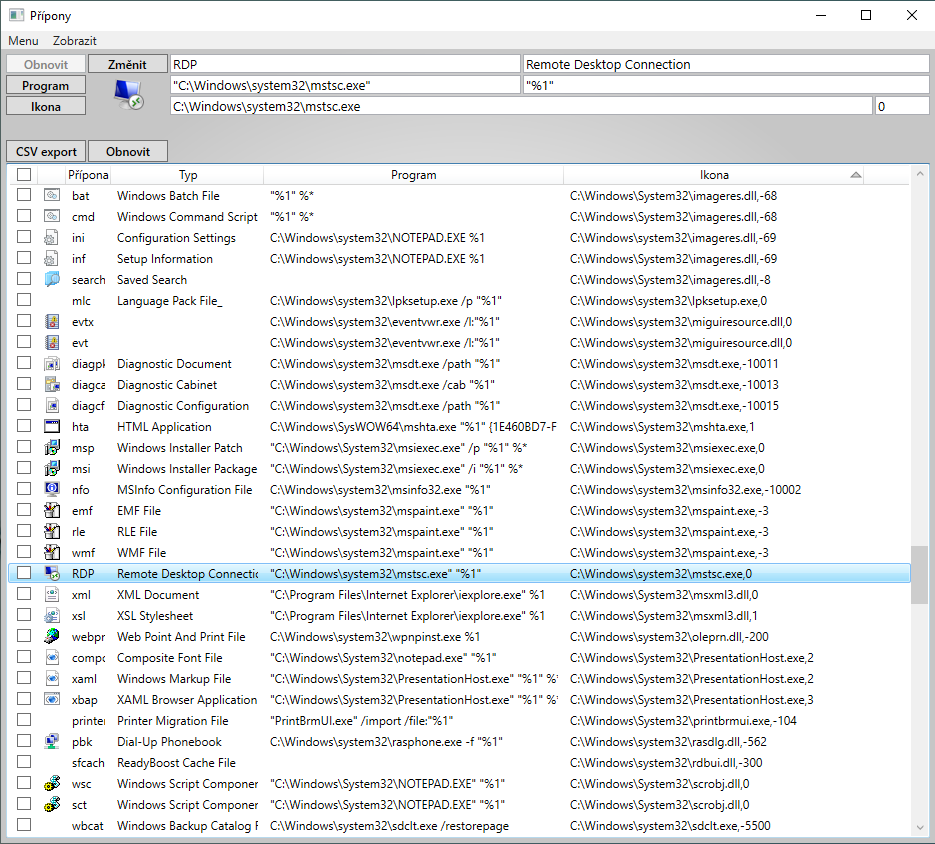Click the large Remote Desktop preview icon
Viewport: 935px width, 844px height.
pyautogui.click(x=129, y=95)
